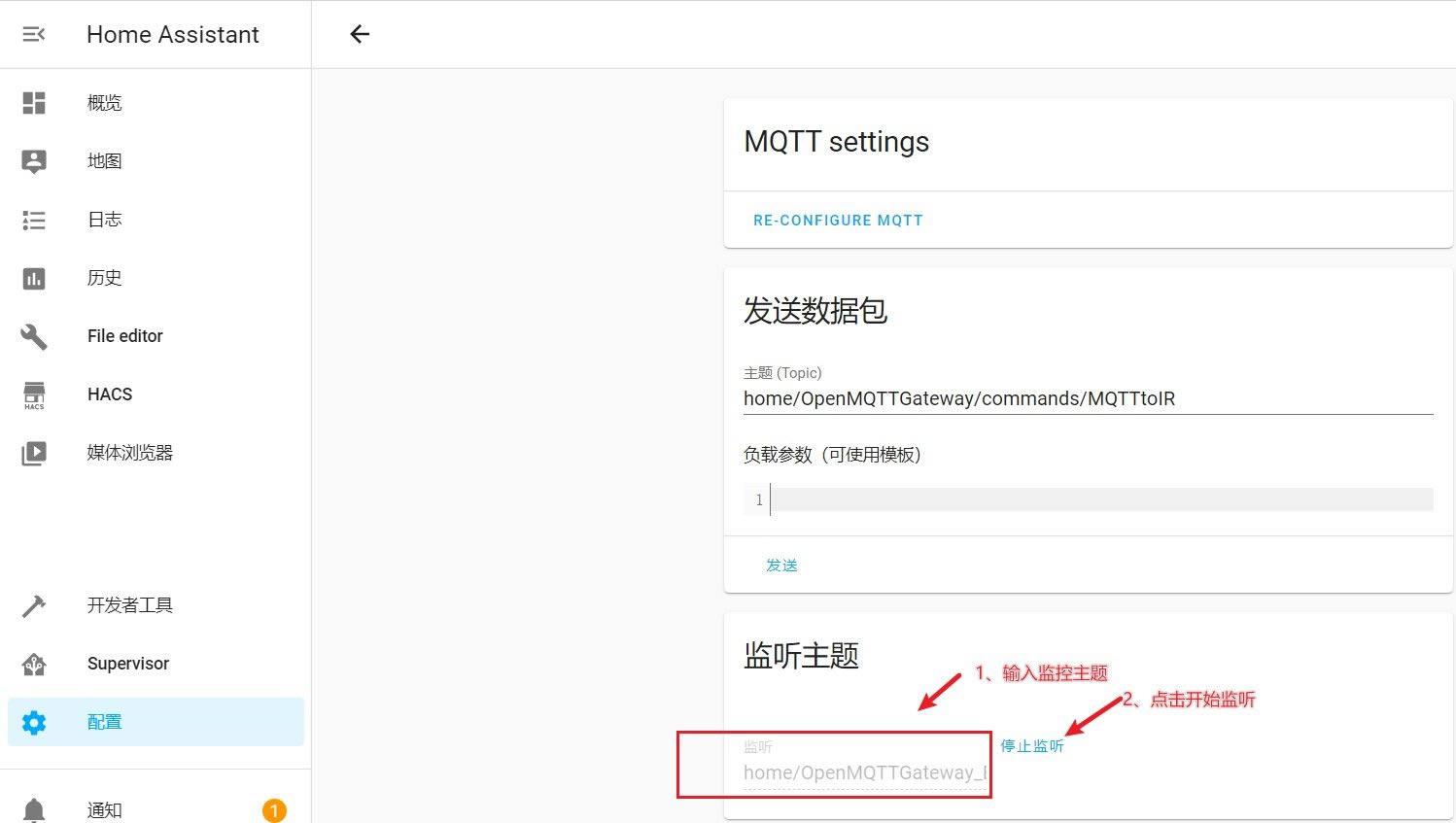This screenshot has height=823, width=1456.
Task: Collapse the sidebar using the menu icon
Action: [34, 34]
